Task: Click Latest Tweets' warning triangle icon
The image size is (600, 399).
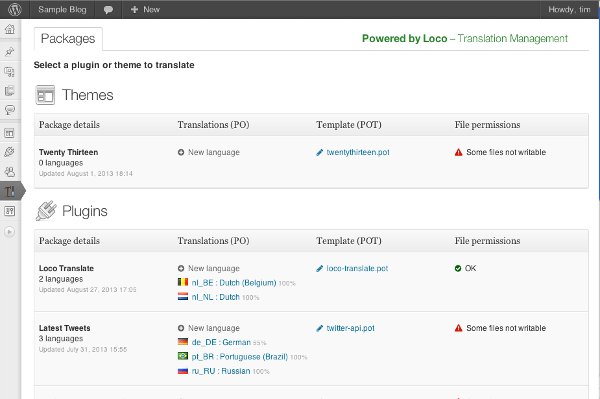Action: (x=458, y=328)
